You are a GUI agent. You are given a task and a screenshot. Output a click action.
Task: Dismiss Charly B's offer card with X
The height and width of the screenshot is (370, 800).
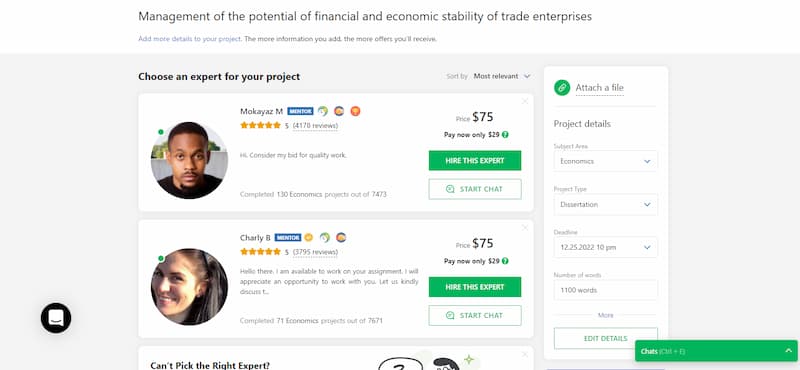525,228
